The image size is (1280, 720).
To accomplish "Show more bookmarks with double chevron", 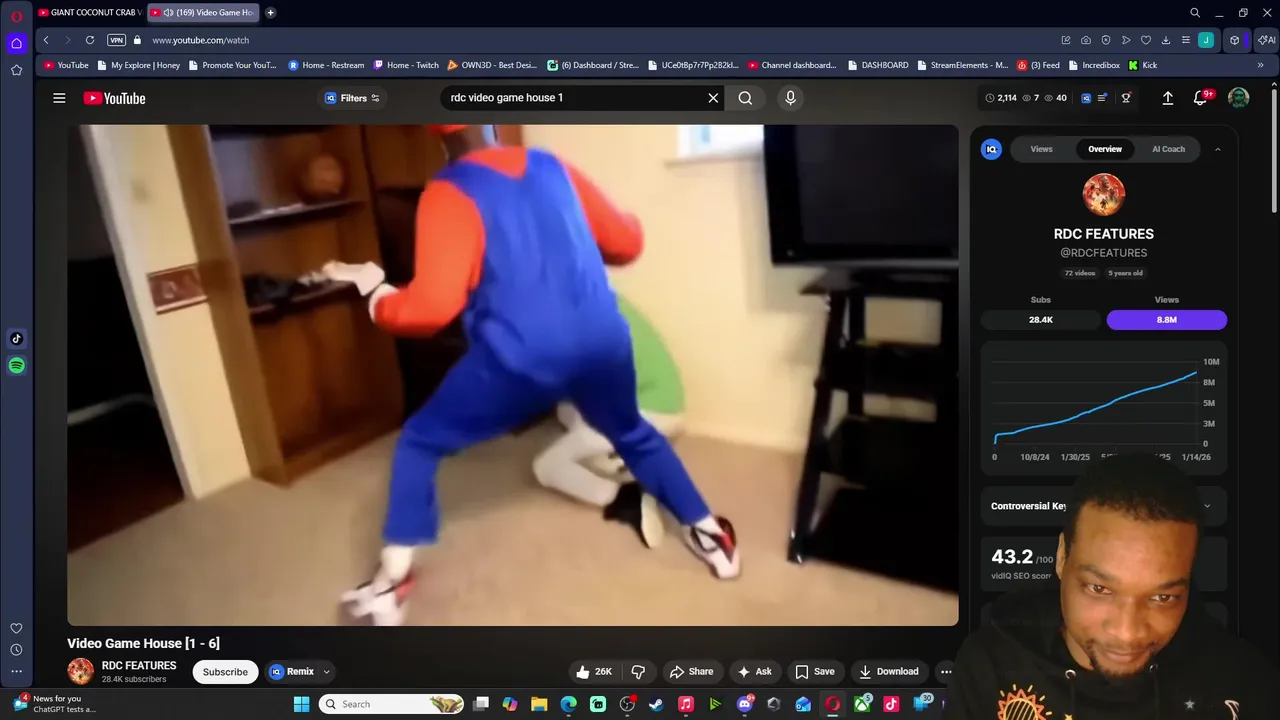I will [1260, 65].
